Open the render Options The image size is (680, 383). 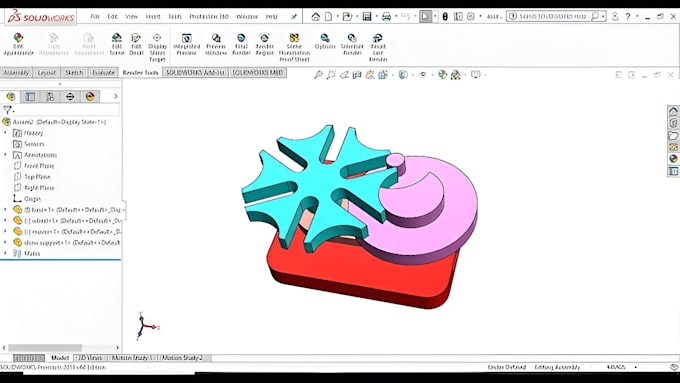pyautogui.click(x=325, y=41)
